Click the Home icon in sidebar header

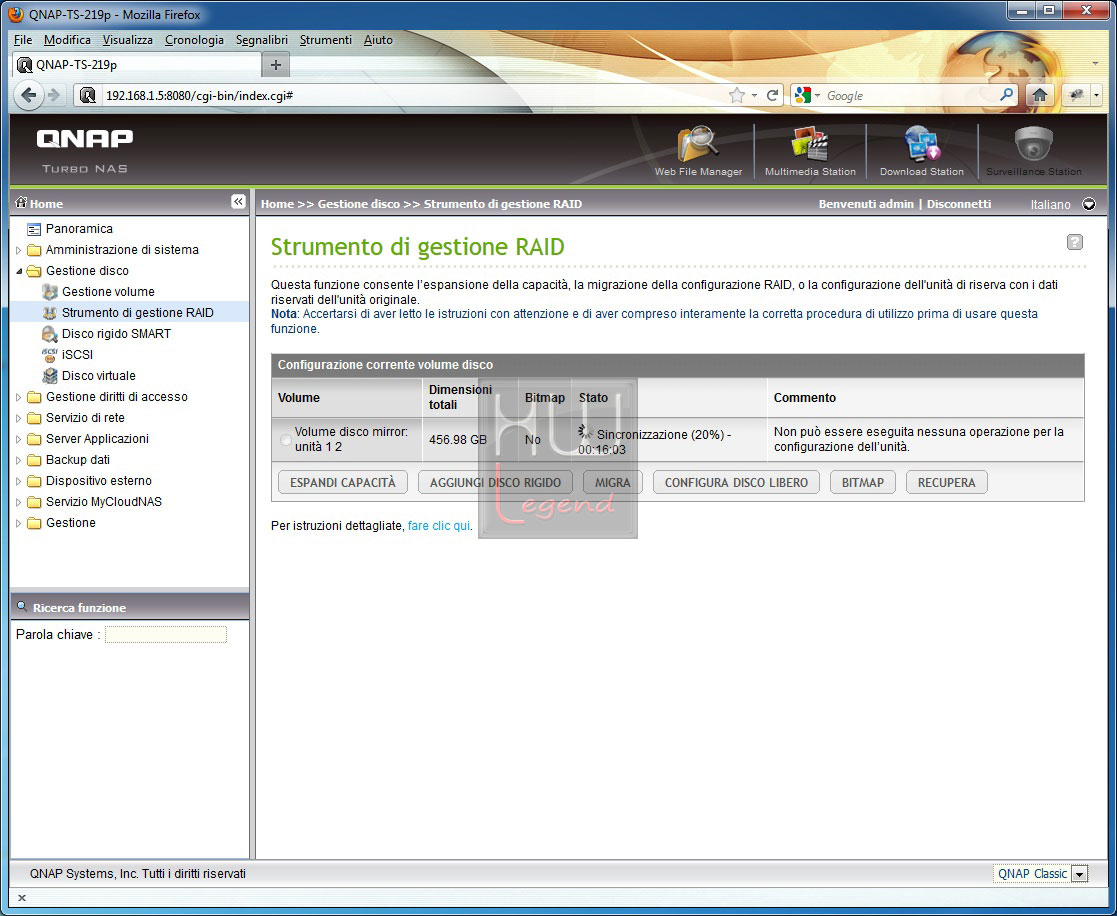pos(21,203)
